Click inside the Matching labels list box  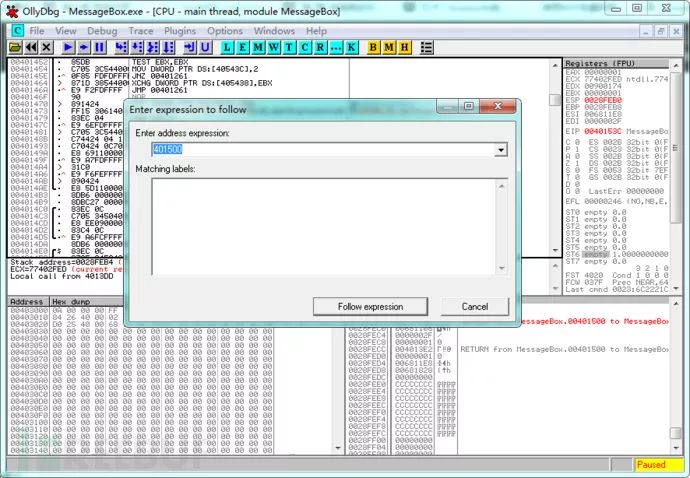323,227
